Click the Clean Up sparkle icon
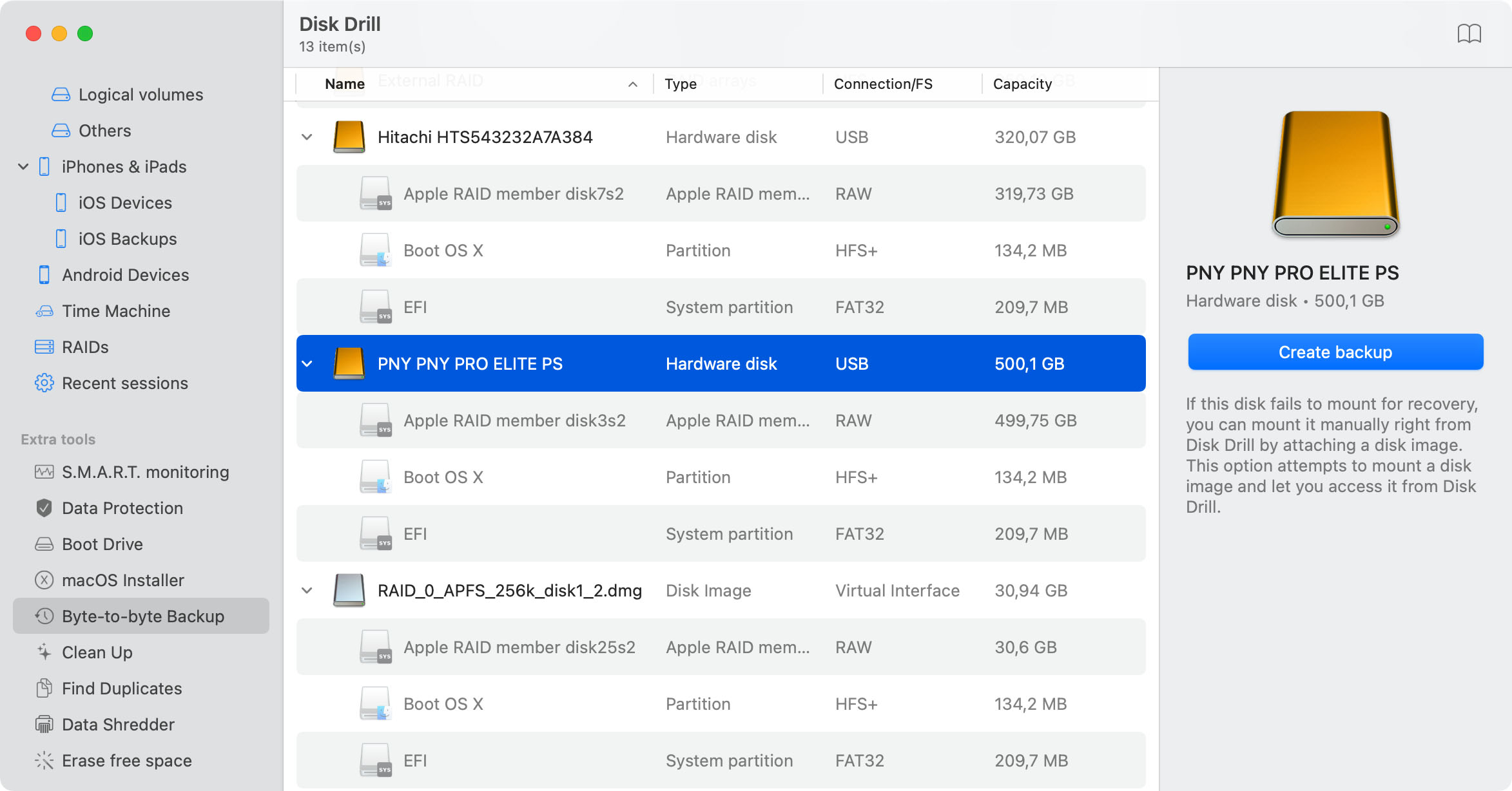The width and height of the screenshot is (1512, 791). (x=44, y=653)
